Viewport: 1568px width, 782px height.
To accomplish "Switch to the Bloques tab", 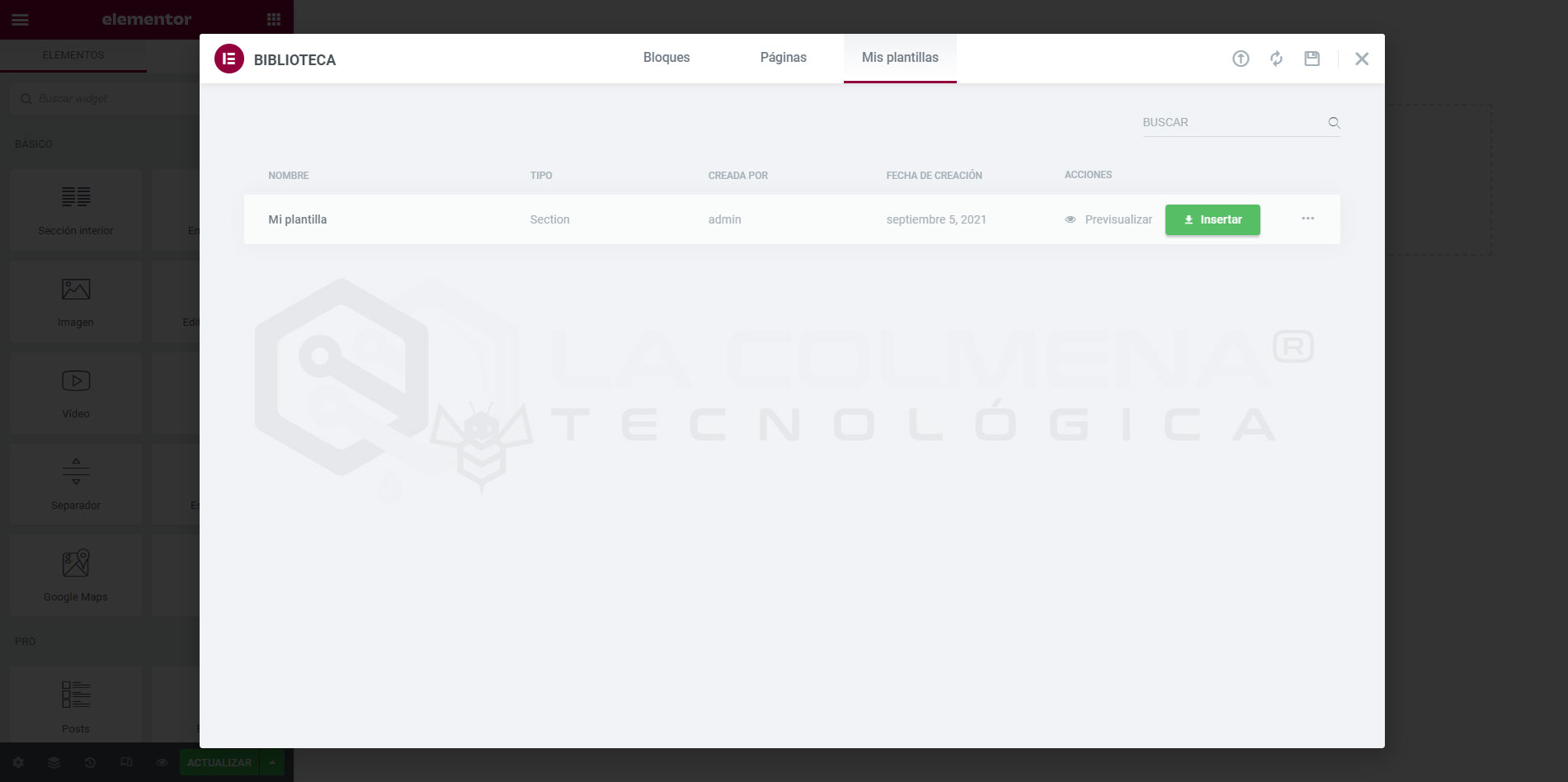I will [x=666, y=58].
